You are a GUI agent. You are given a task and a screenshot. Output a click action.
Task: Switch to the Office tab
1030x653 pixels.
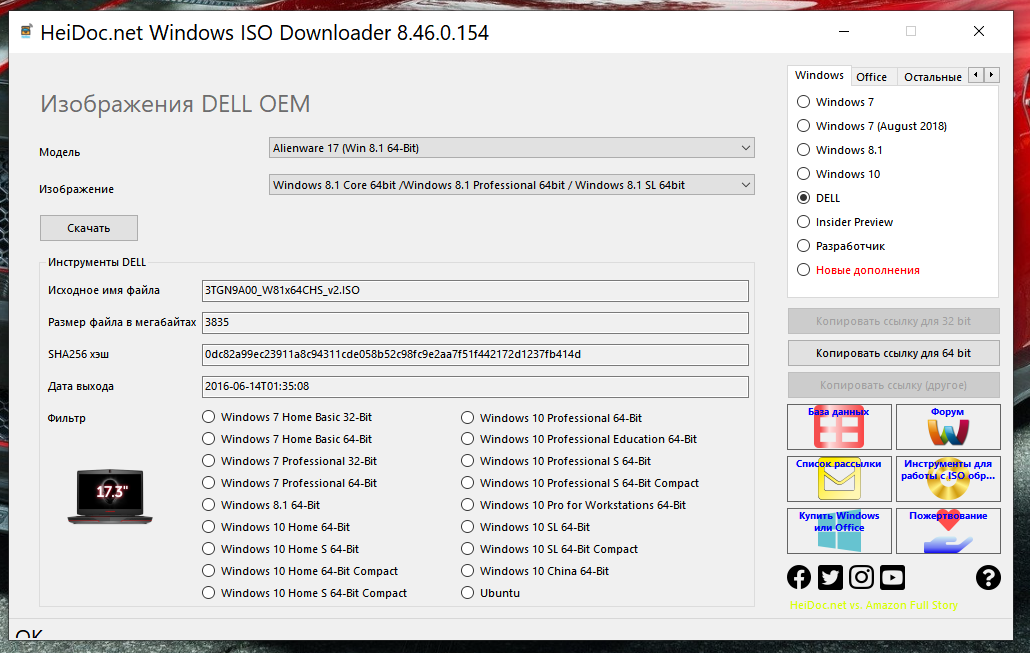[872, 77]
